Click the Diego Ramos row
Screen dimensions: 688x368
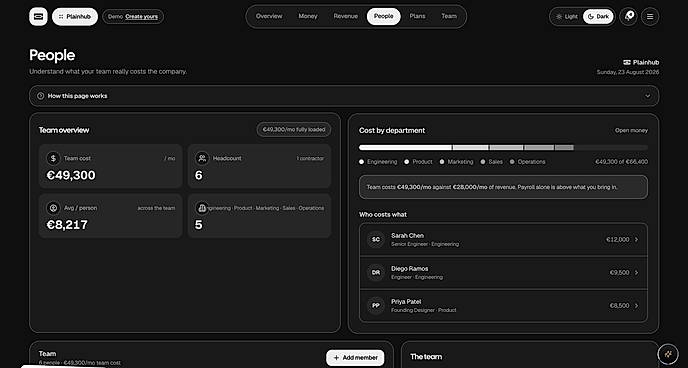pos(503,272)
